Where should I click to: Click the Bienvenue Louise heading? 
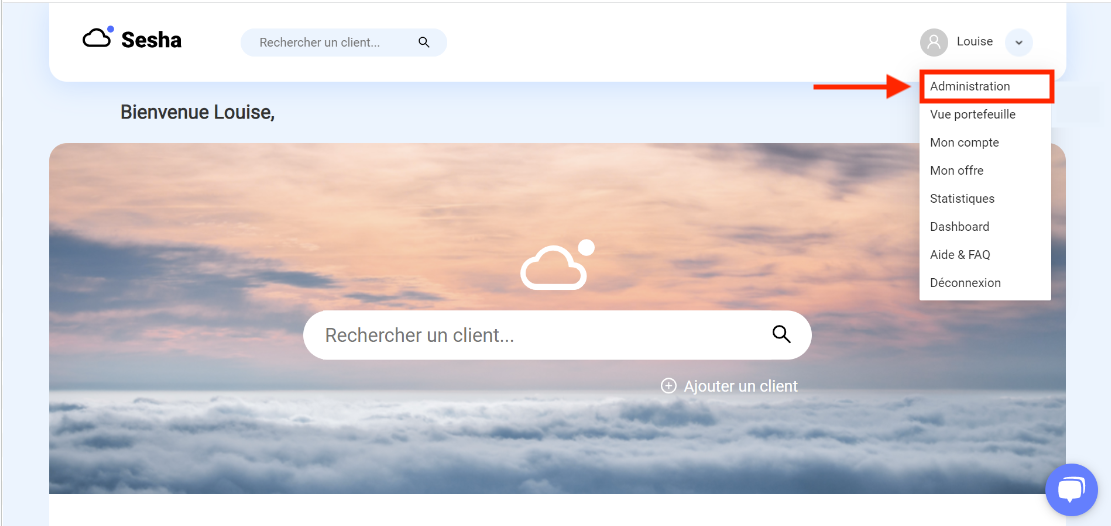click(198, 112)
